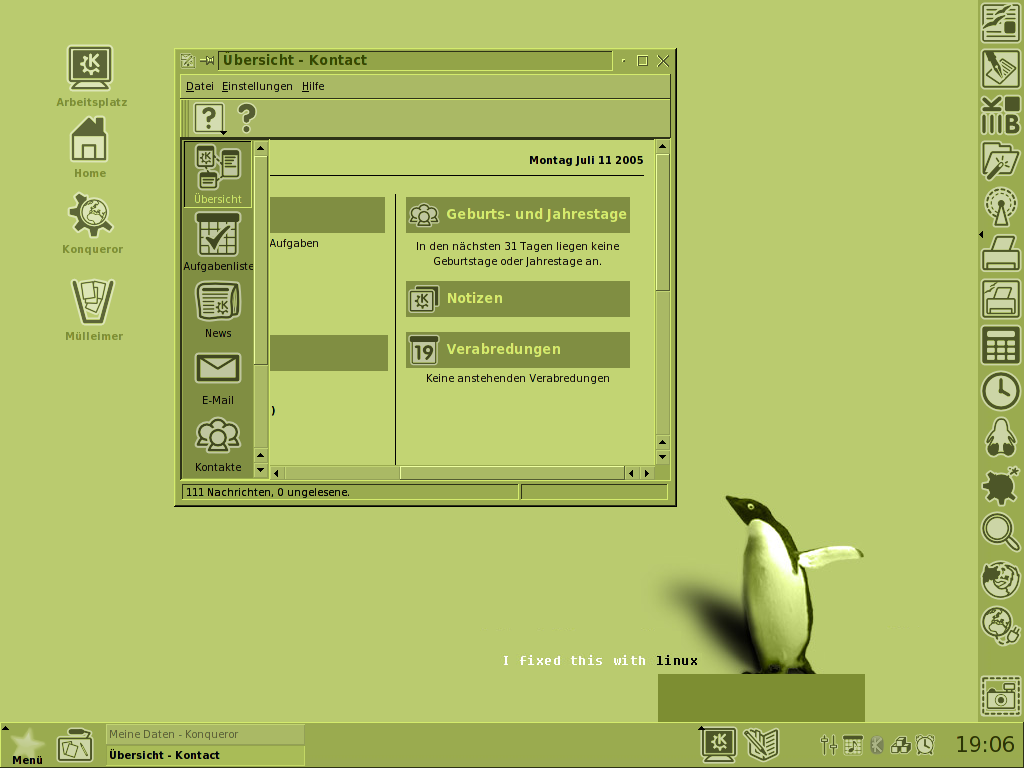The height and width of the screenshot is (768, 1024).
Task: Click the Notizen section header
Action: (x=518, y=298)
